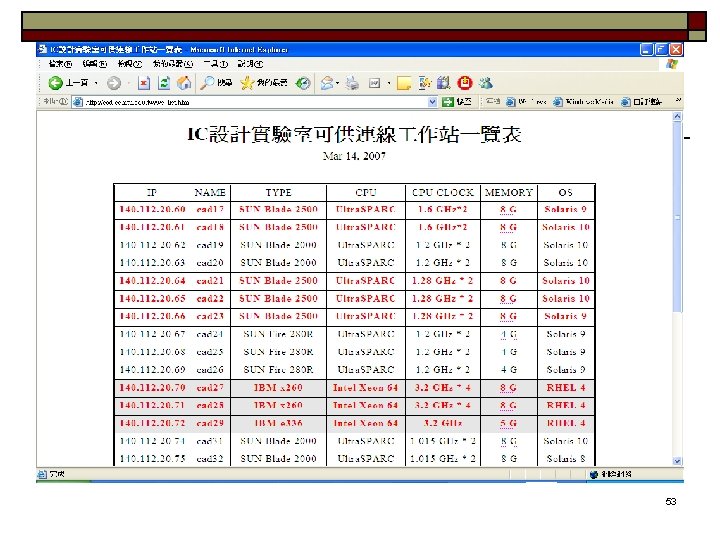Click the CPU CLOCK column header
The width and height of the screenshot is (720, 540).
pyautogui.click(x=443, y=192)
